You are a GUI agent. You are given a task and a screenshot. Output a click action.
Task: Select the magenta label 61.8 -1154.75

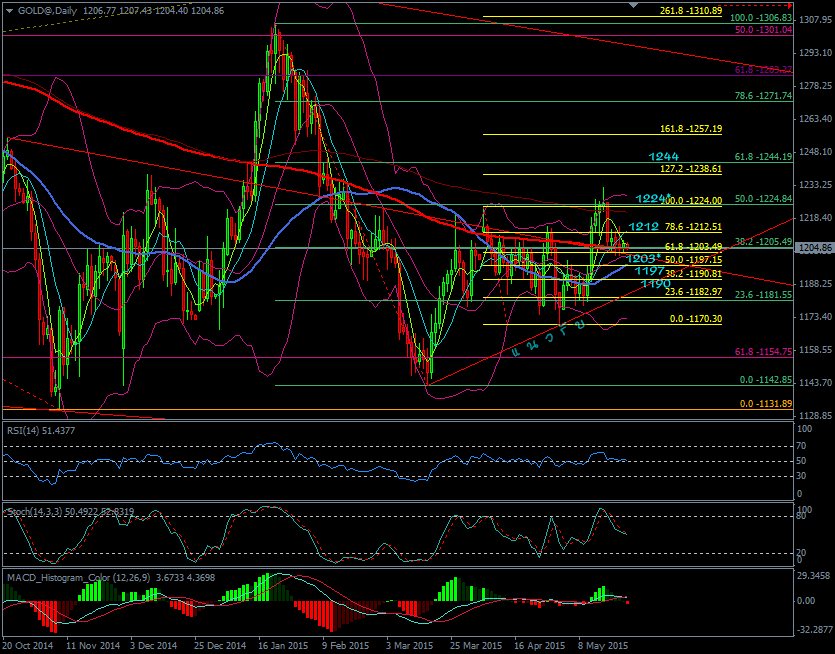pos(764,351)
